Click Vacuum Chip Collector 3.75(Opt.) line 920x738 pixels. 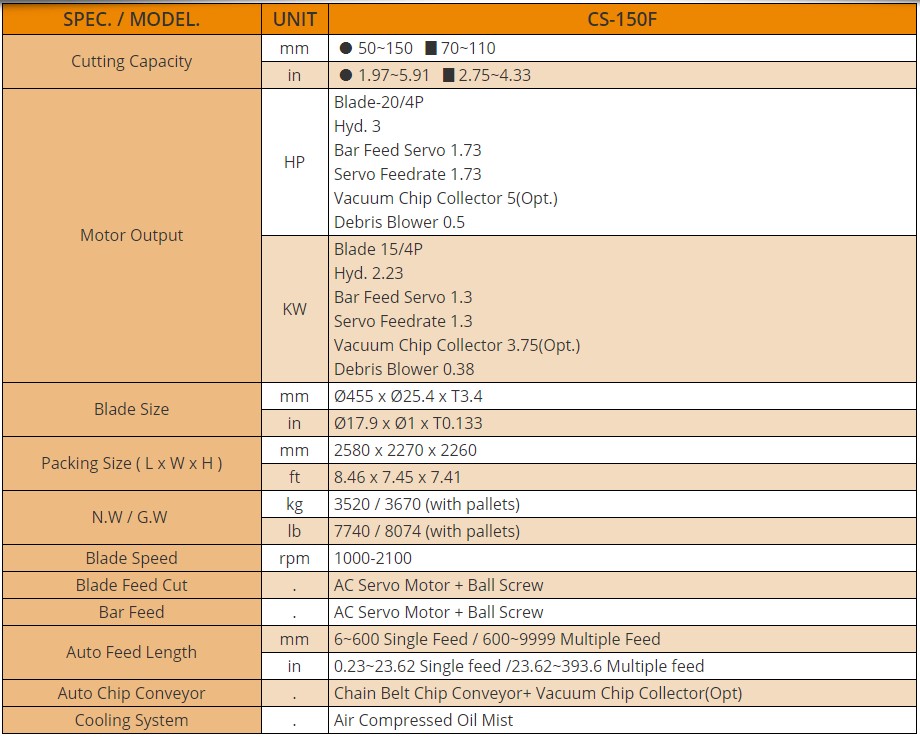pyautogui.click(x=457, y=345)
